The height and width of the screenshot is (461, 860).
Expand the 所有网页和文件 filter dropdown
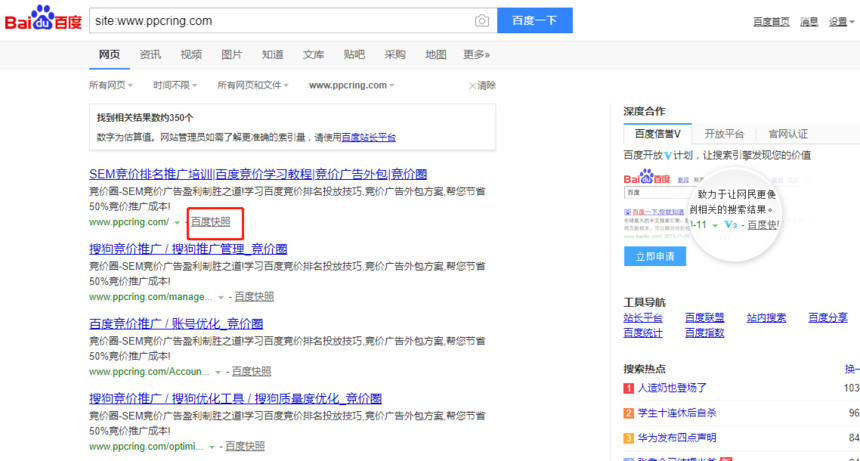click(252, 85)
